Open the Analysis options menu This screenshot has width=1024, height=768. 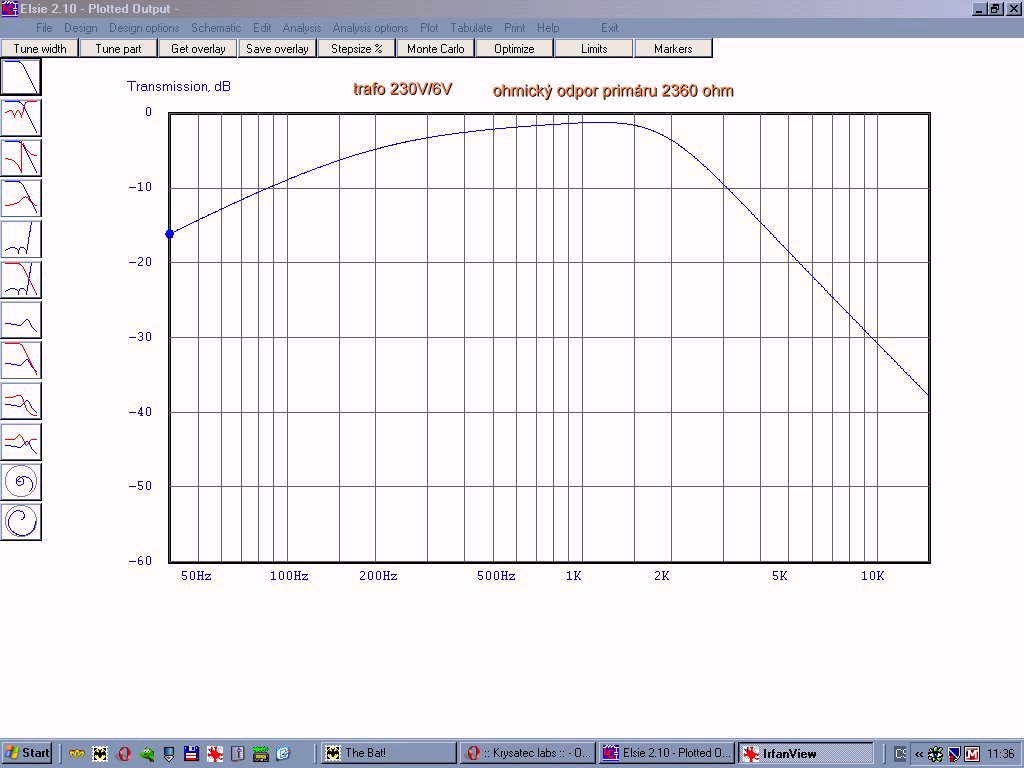click(370, 28)
